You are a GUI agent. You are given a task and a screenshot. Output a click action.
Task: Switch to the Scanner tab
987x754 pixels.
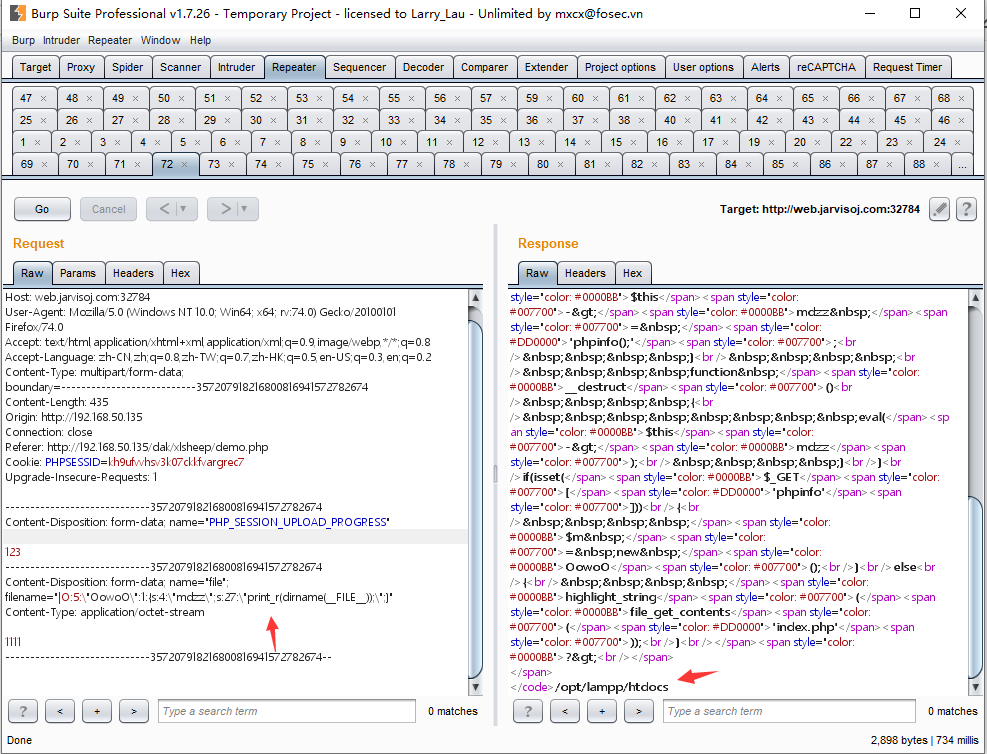pos(180,67)
